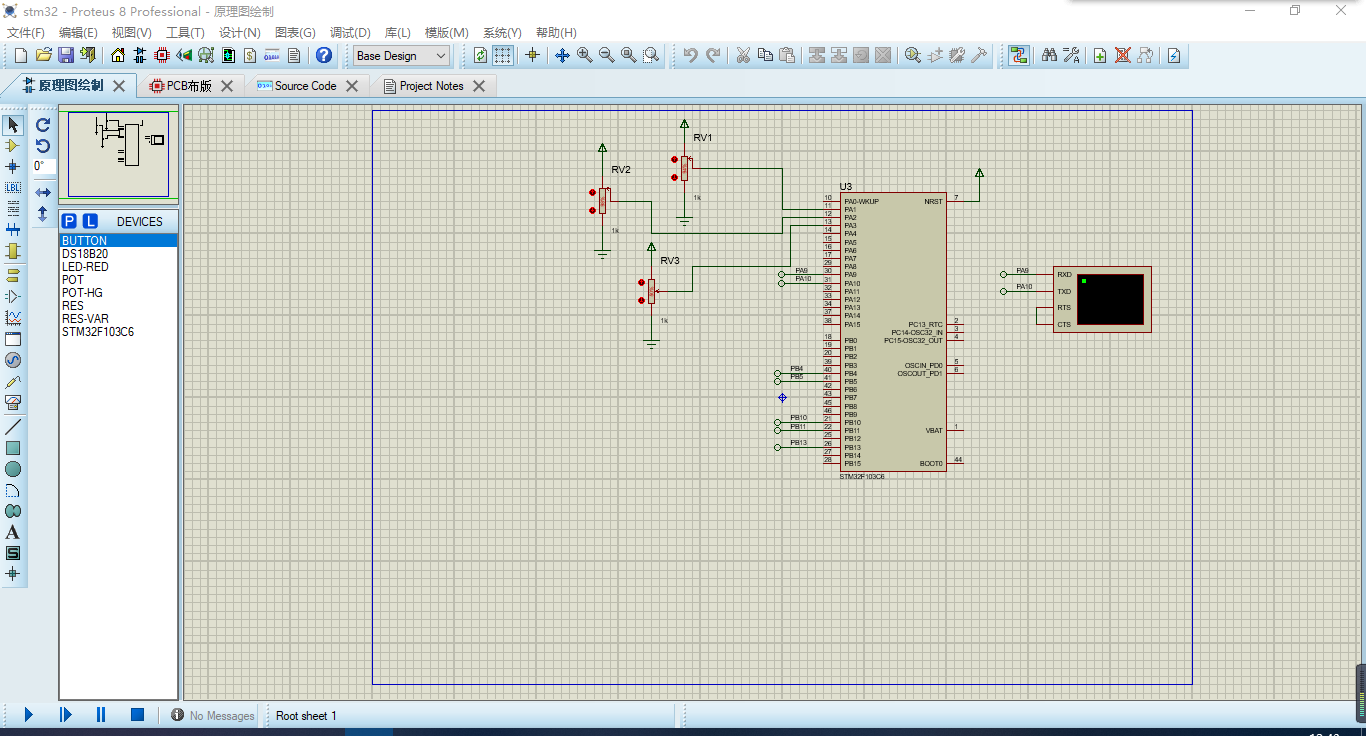Toggle the false origin icon
The width and height of the screenshot is (1366, 736).
532,55
